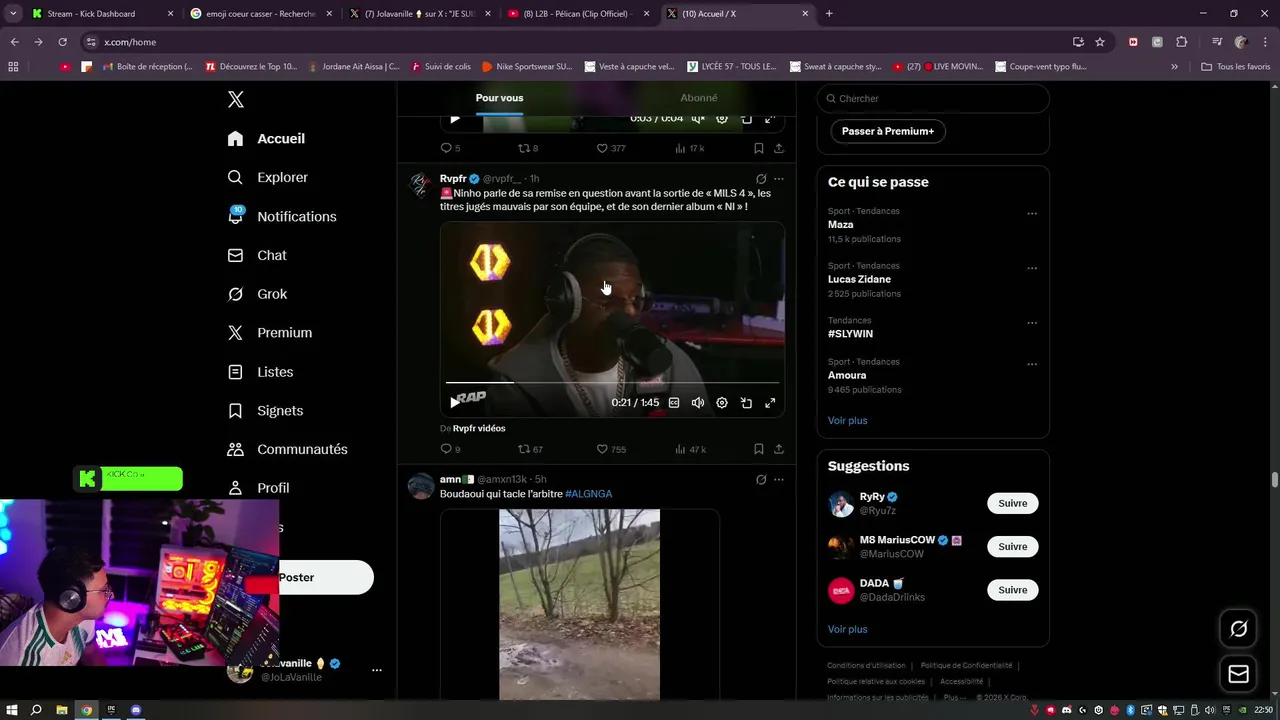
Task: Open the #ALGNGA hashtag link
Action: [x=588, y=494]
